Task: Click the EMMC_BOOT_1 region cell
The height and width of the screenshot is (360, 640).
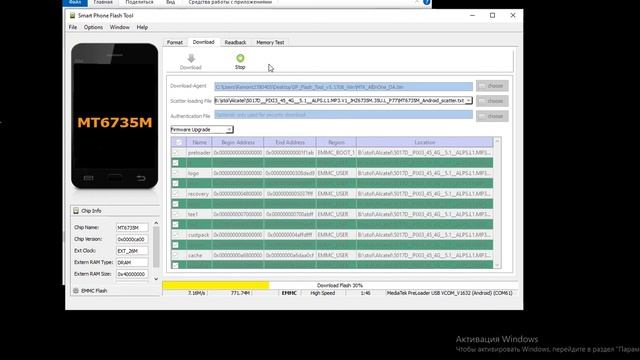Action: 336,153
